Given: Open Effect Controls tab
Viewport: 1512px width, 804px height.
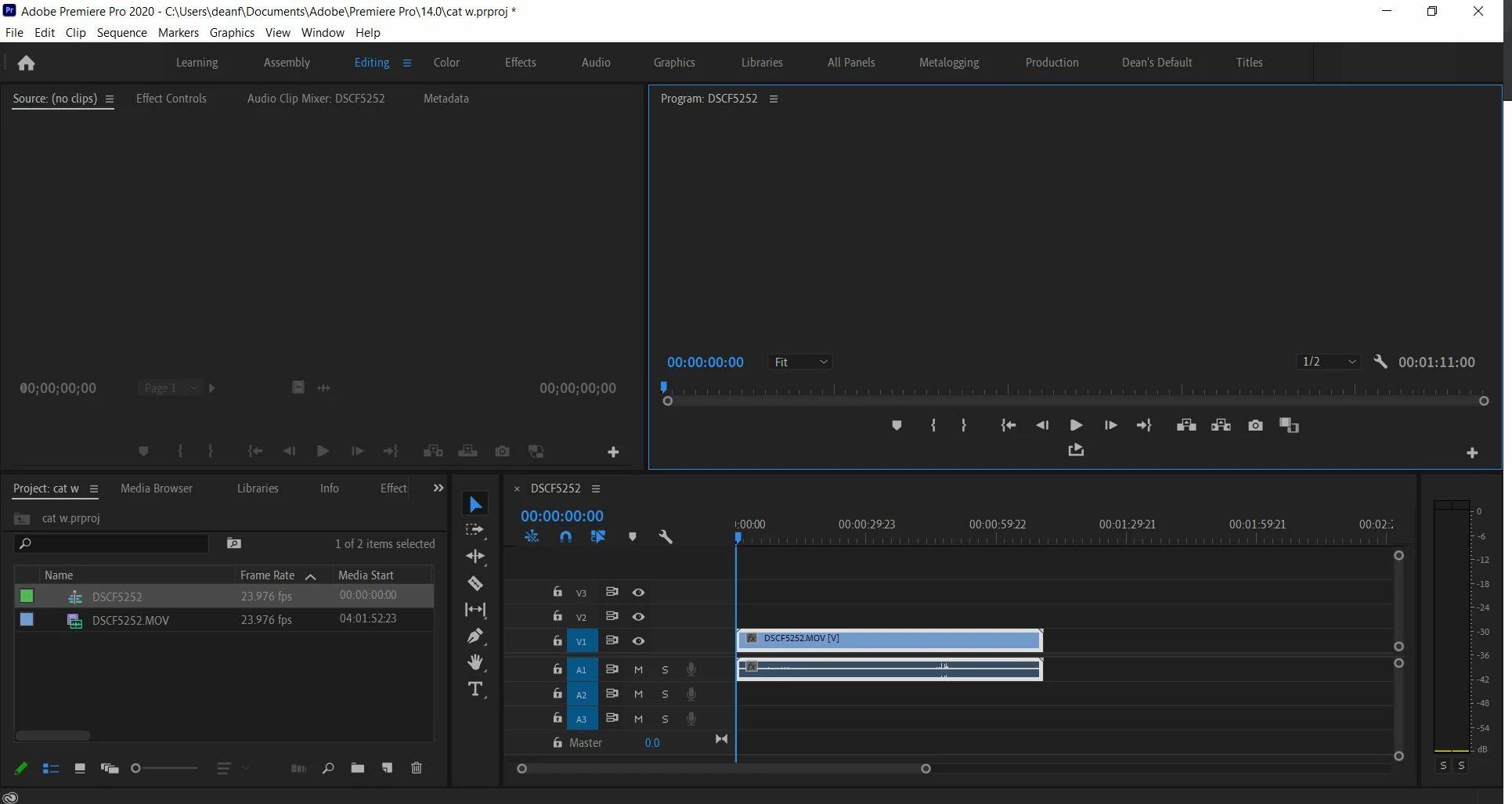Looking at the screenshot, I should pos(171,99).
